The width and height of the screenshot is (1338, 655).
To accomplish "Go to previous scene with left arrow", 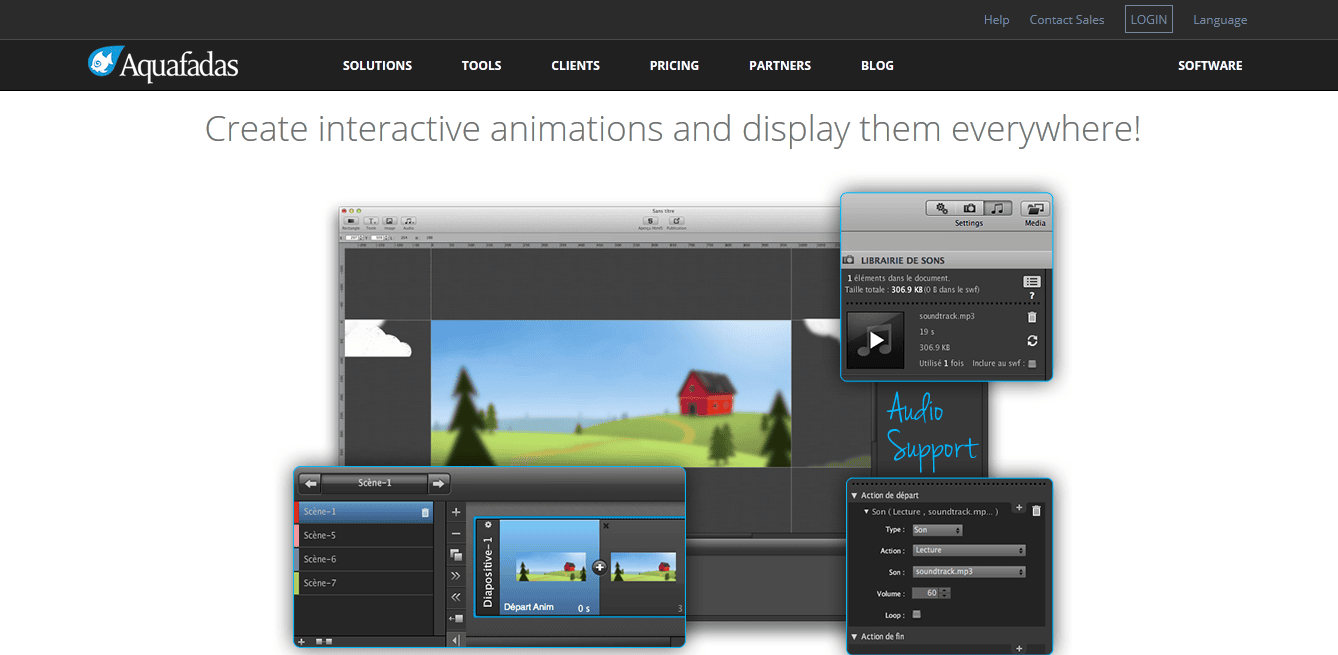I will [x=311, y=484].
